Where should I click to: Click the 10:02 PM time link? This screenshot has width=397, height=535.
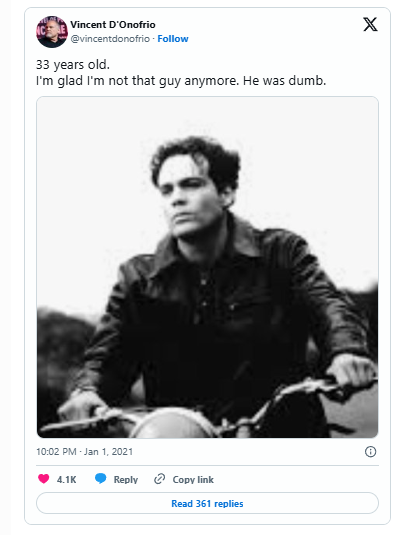56,451
